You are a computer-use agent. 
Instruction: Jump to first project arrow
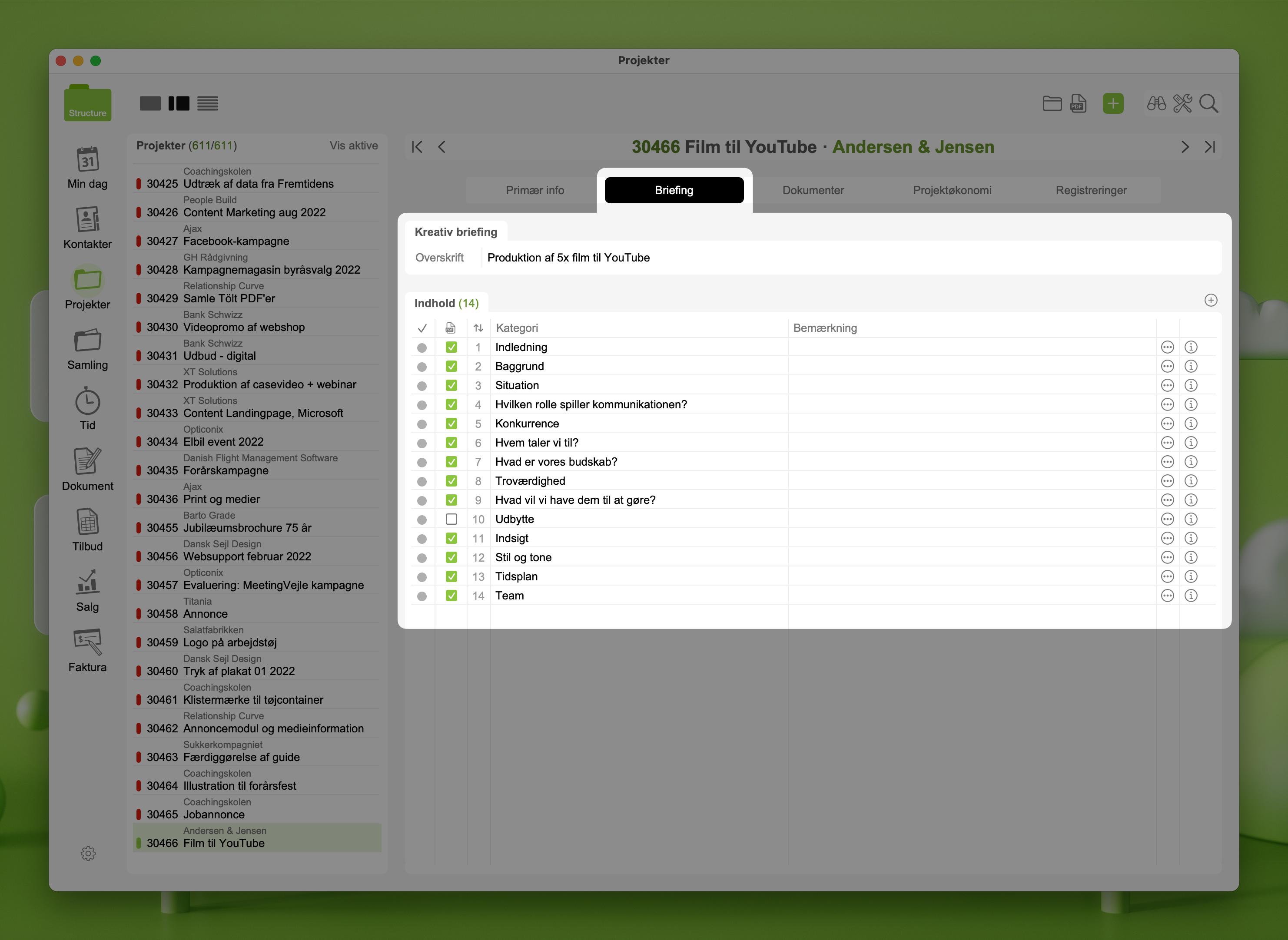click(x=417, y=147)
